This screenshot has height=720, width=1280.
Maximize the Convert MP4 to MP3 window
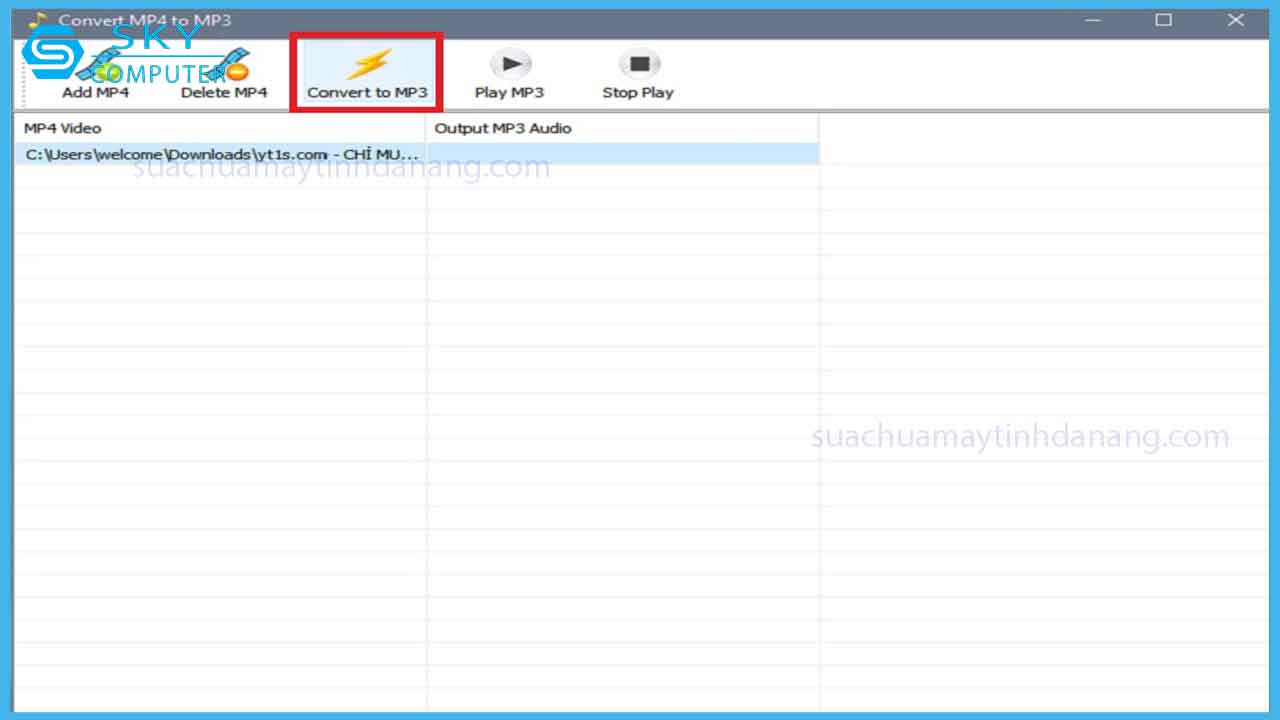click(1163, 20)
